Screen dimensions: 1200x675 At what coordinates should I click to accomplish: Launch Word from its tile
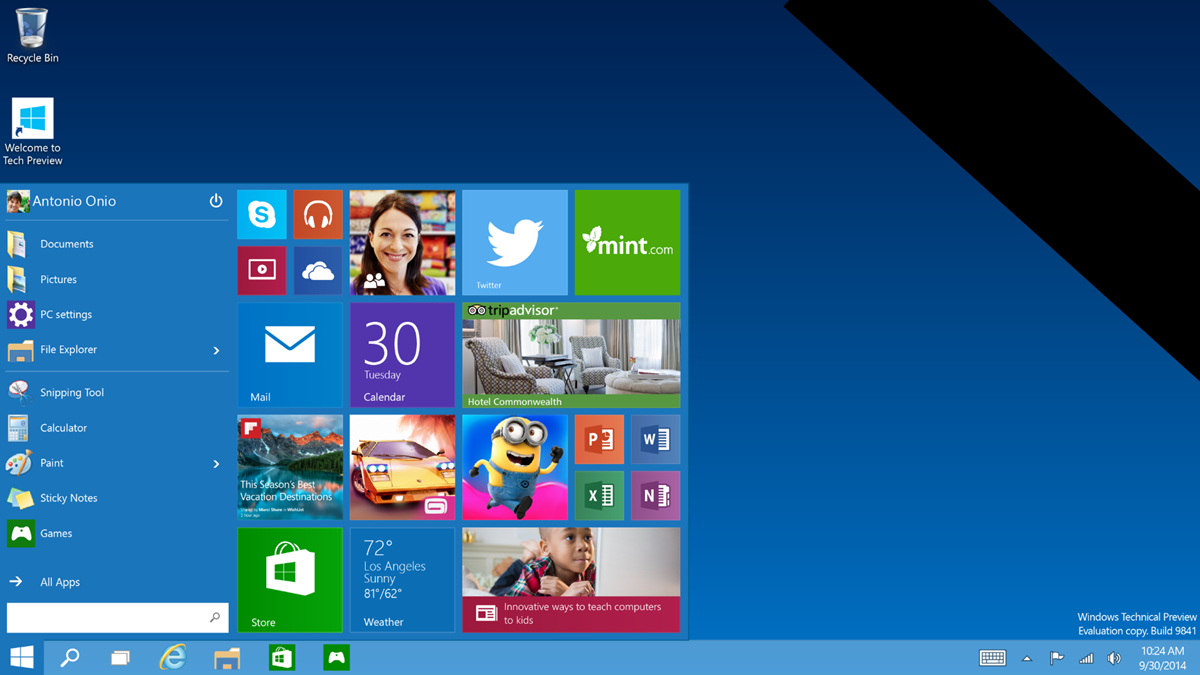(x=655, y=439)
